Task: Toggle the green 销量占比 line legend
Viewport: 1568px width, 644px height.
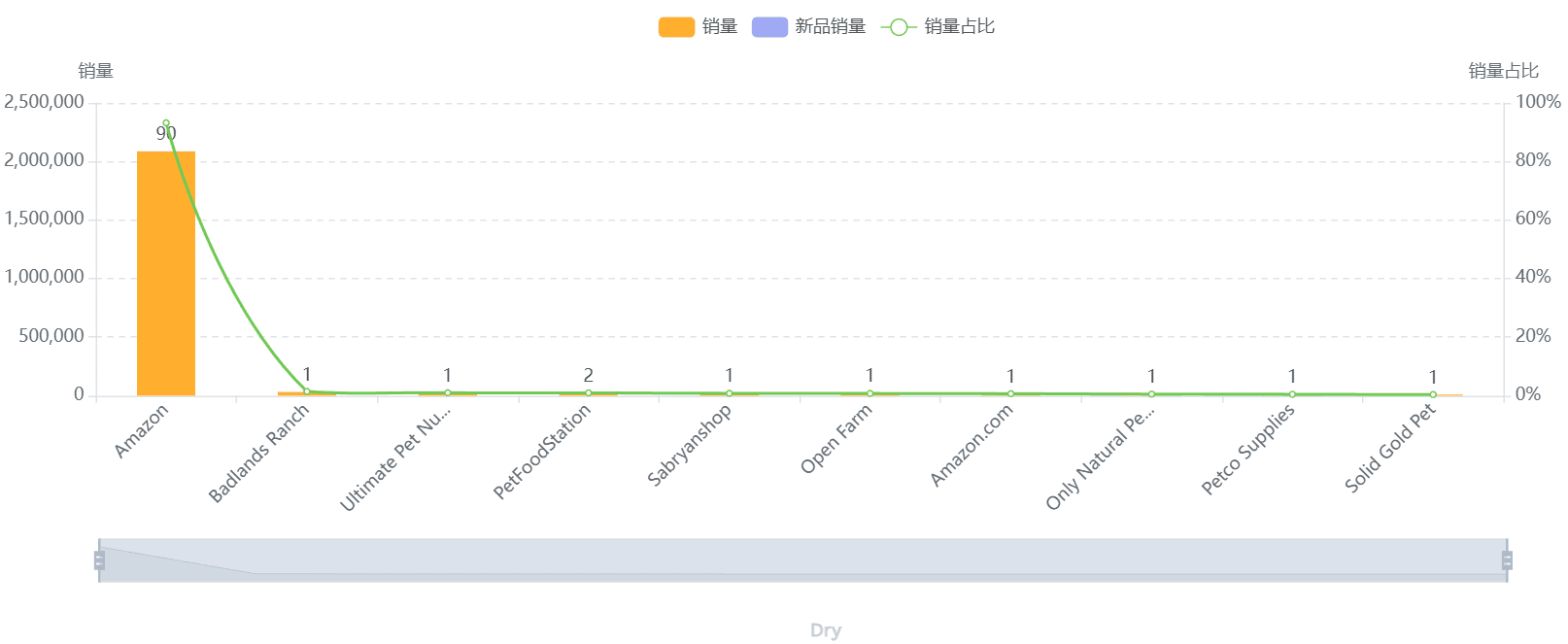Action: [899, 27]
